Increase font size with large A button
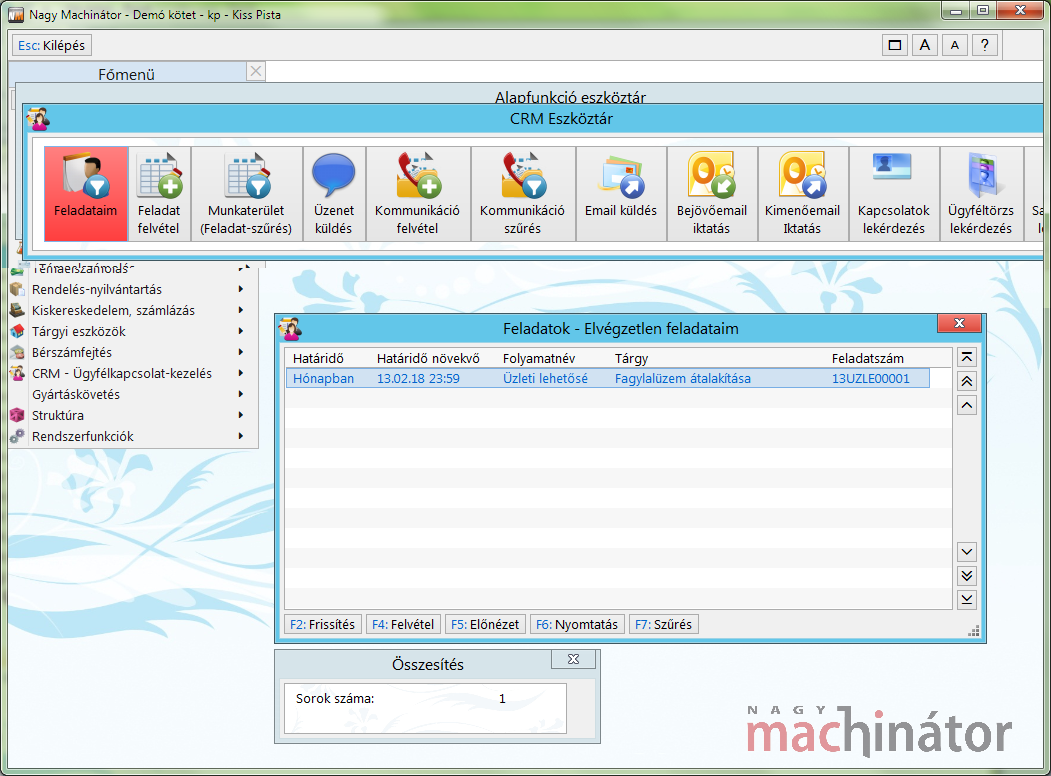Viewport: 1051px width, 776px height. [x=925, y=45]
